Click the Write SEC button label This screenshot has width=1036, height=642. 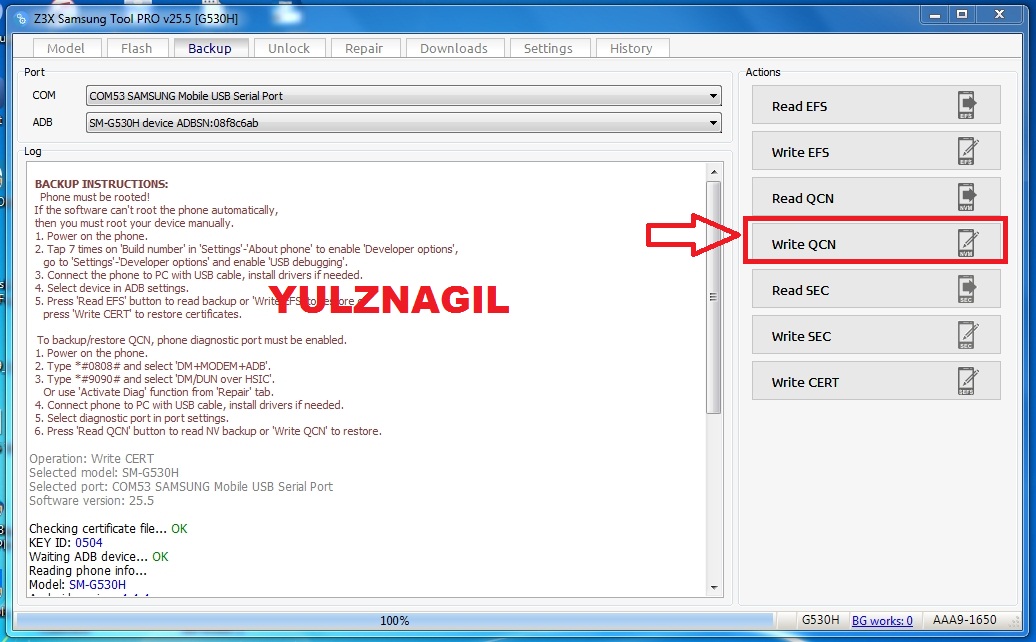click(x=801, y=336)
